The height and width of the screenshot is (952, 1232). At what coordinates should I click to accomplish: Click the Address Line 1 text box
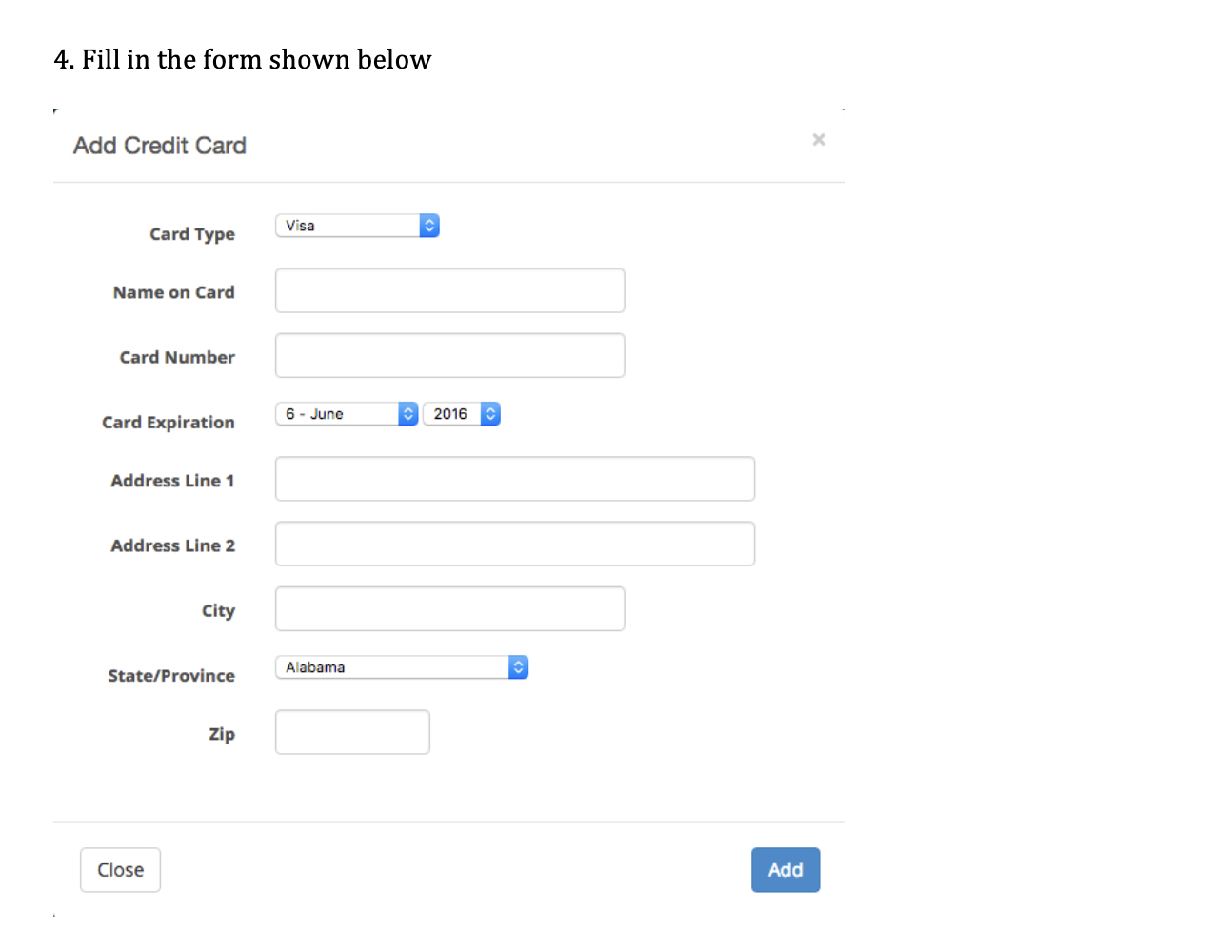(x=514, y=479)
